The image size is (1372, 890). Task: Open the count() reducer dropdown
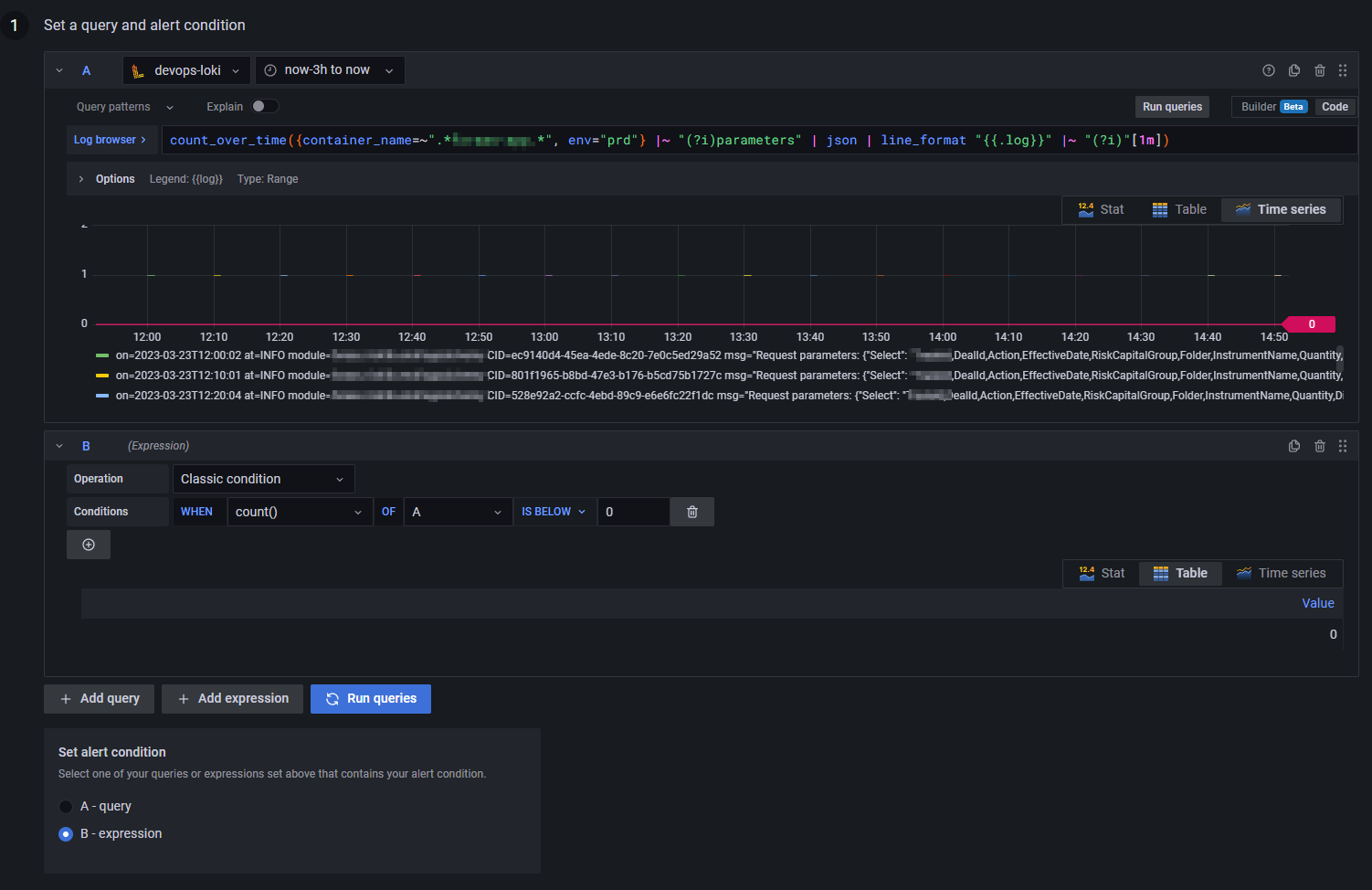[x=300, y=512]
